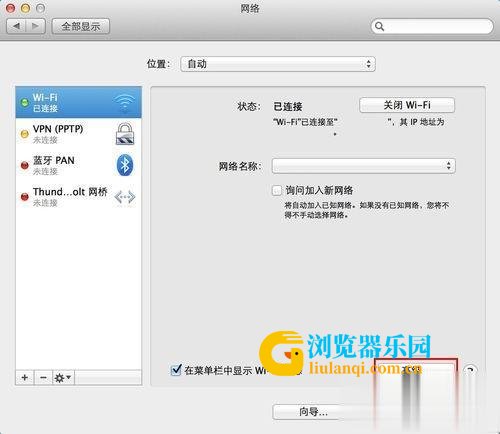Open the help question mark button

[470, 370]
